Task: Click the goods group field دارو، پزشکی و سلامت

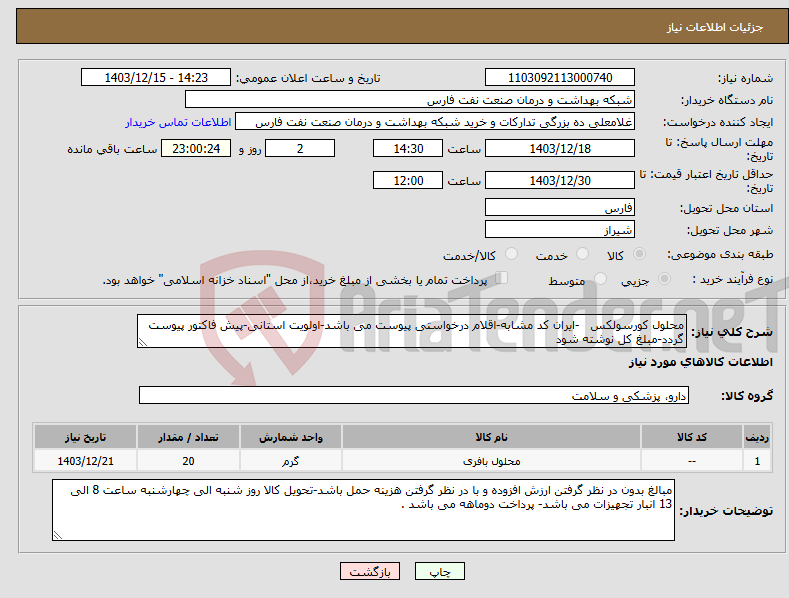Action: [x=414, y=396]
